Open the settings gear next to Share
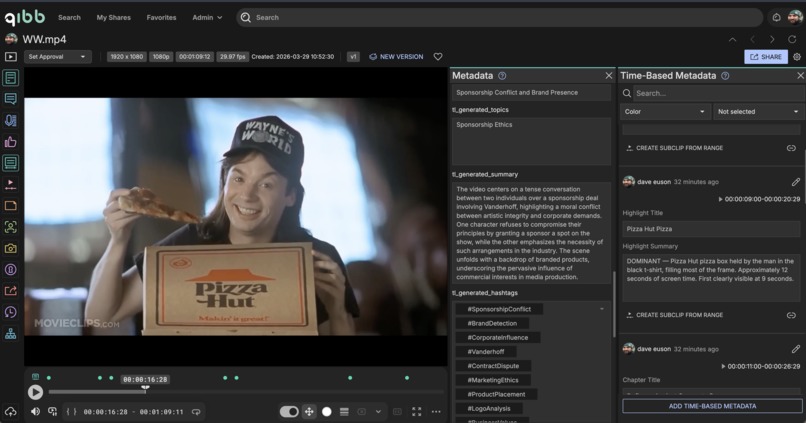806x423 pixels. click(797, 57)
